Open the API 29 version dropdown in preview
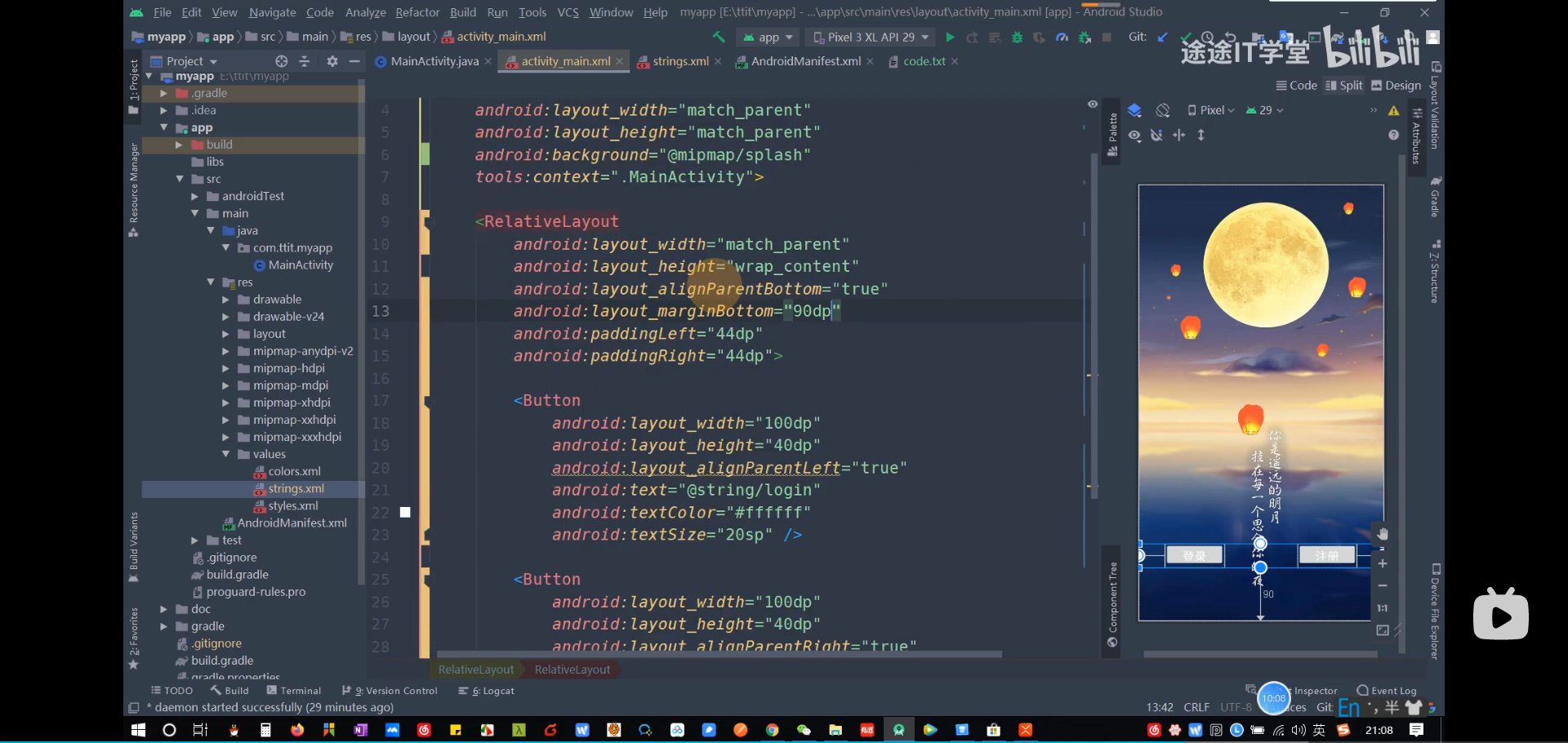 [x=1265, y=110]
